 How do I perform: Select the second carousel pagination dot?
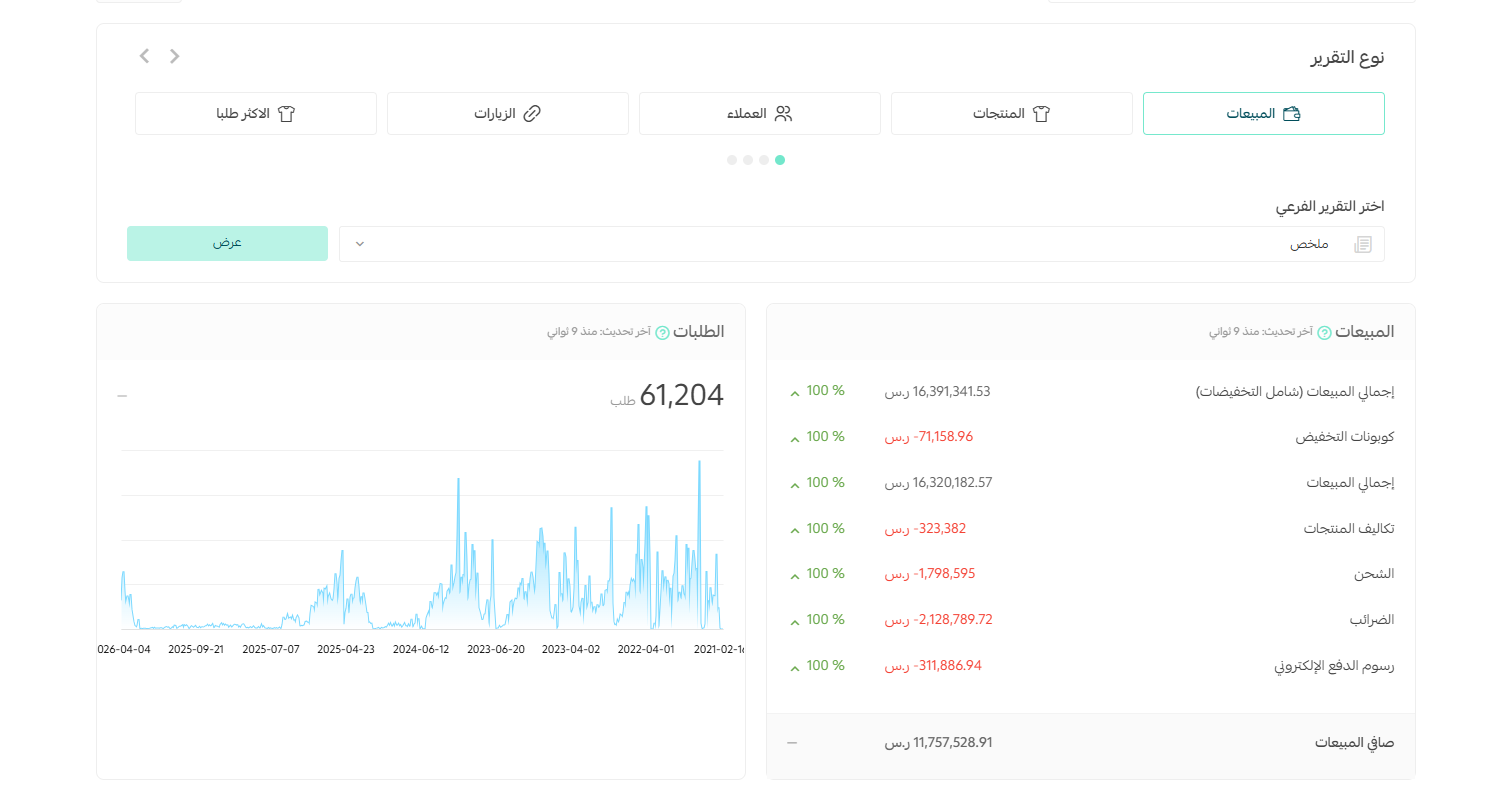click(764, 160)
